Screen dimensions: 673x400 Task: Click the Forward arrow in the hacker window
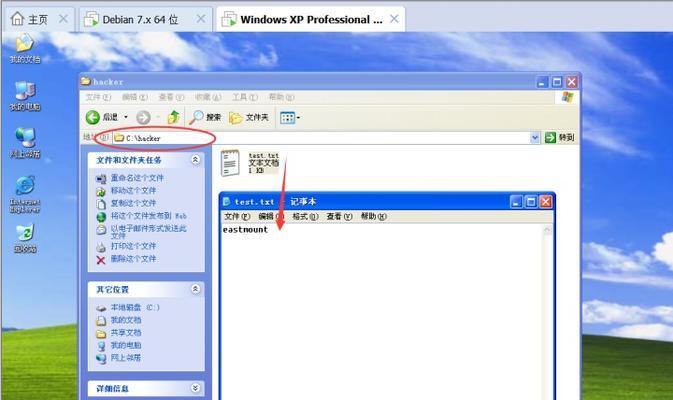(143, 117)
